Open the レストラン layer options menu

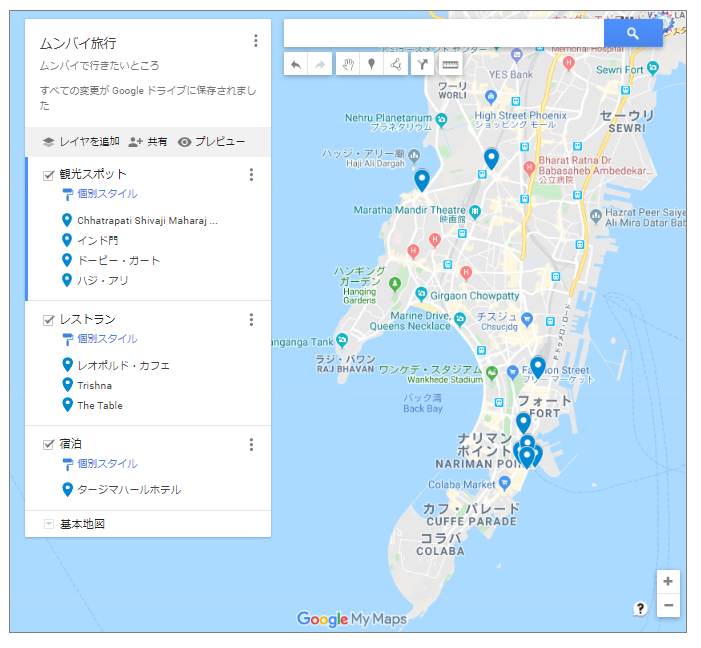point(251,319)
